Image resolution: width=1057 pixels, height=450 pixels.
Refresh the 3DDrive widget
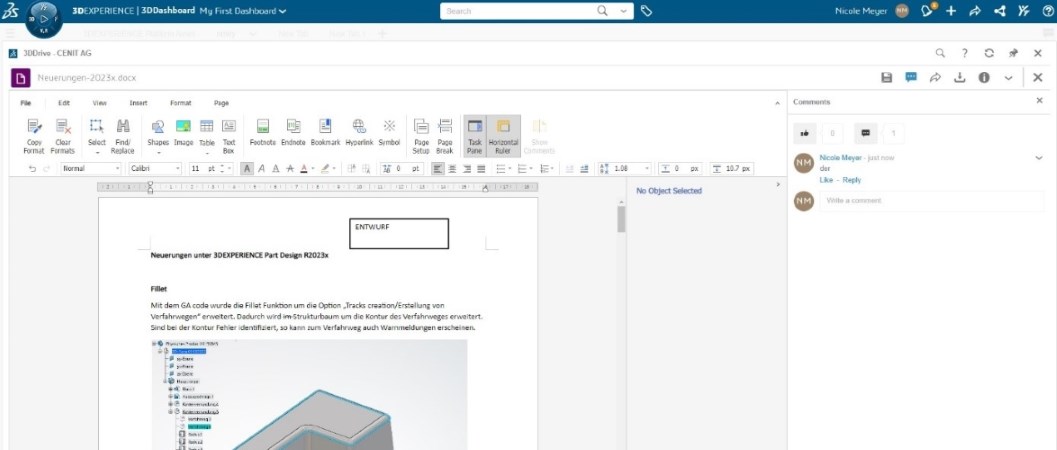click(x=989, y=53)
